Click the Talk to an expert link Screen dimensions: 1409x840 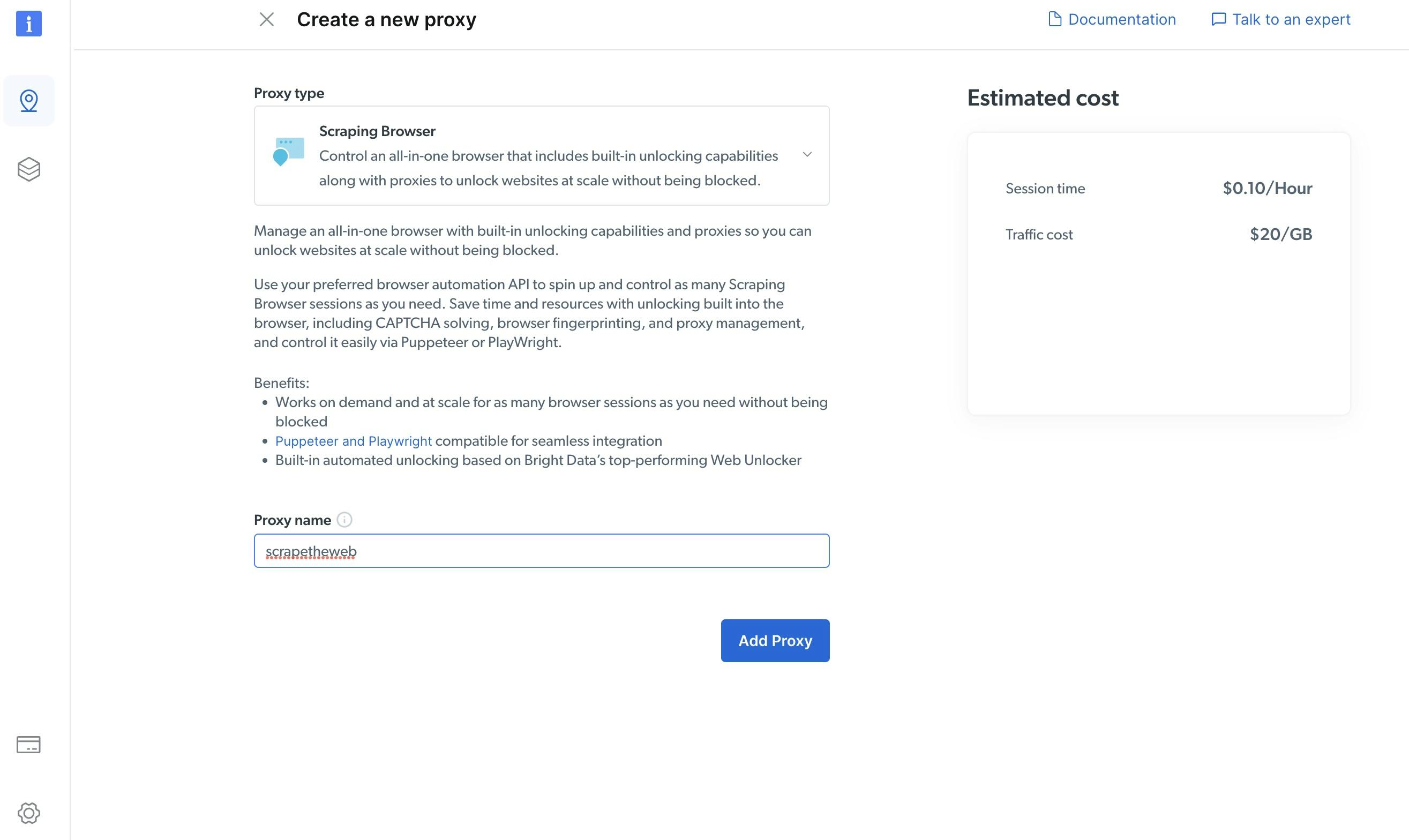pyautogui.click(x=1291, y=20)
